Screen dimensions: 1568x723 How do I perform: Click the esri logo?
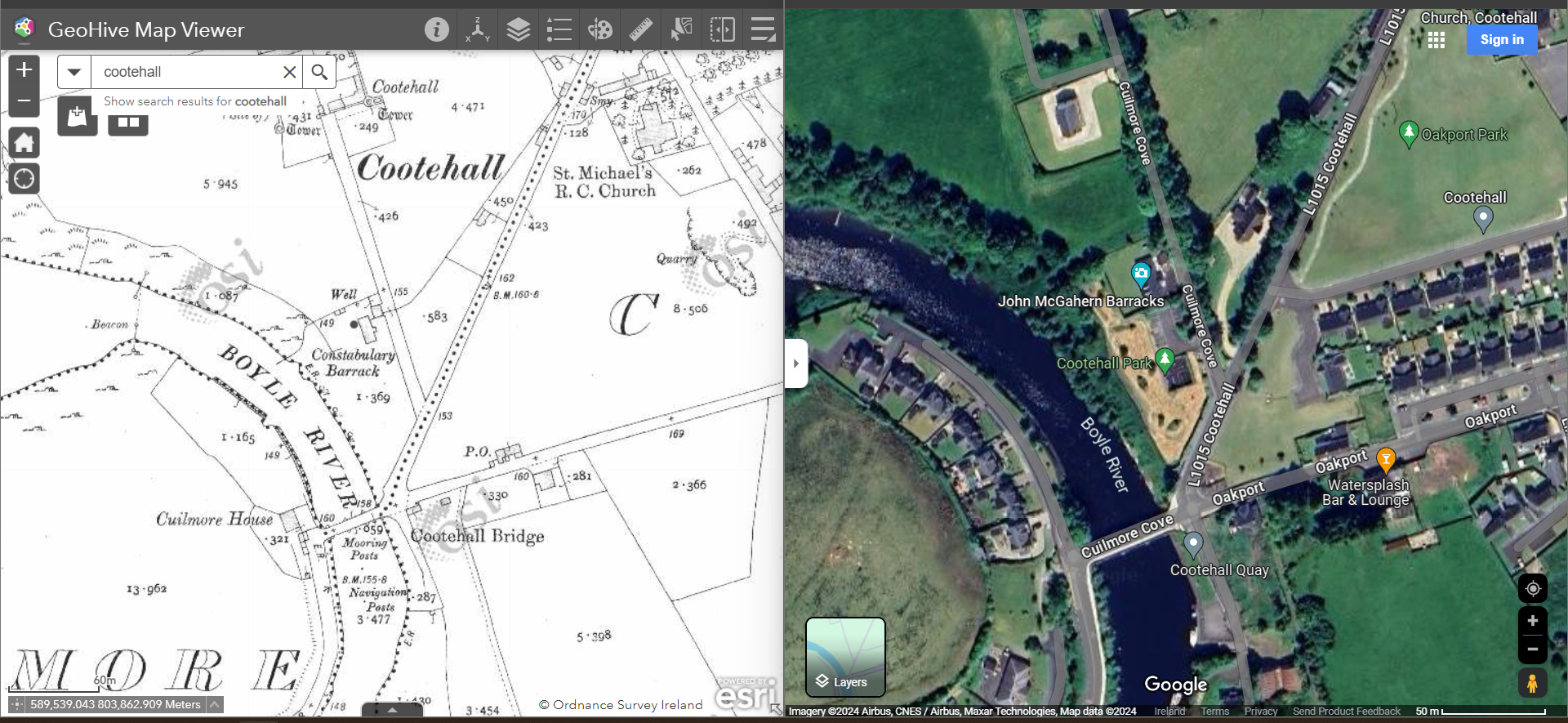click(x=744, y=694)
